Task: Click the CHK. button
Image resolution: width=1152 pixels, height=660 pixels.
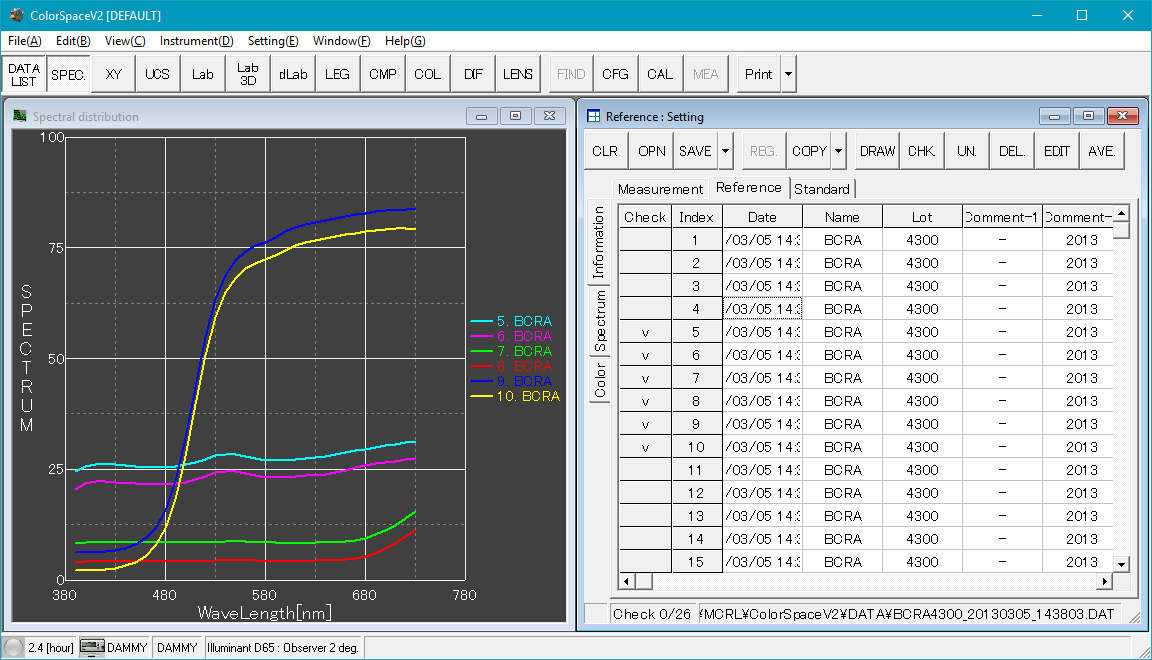Action: coord(921,151)
